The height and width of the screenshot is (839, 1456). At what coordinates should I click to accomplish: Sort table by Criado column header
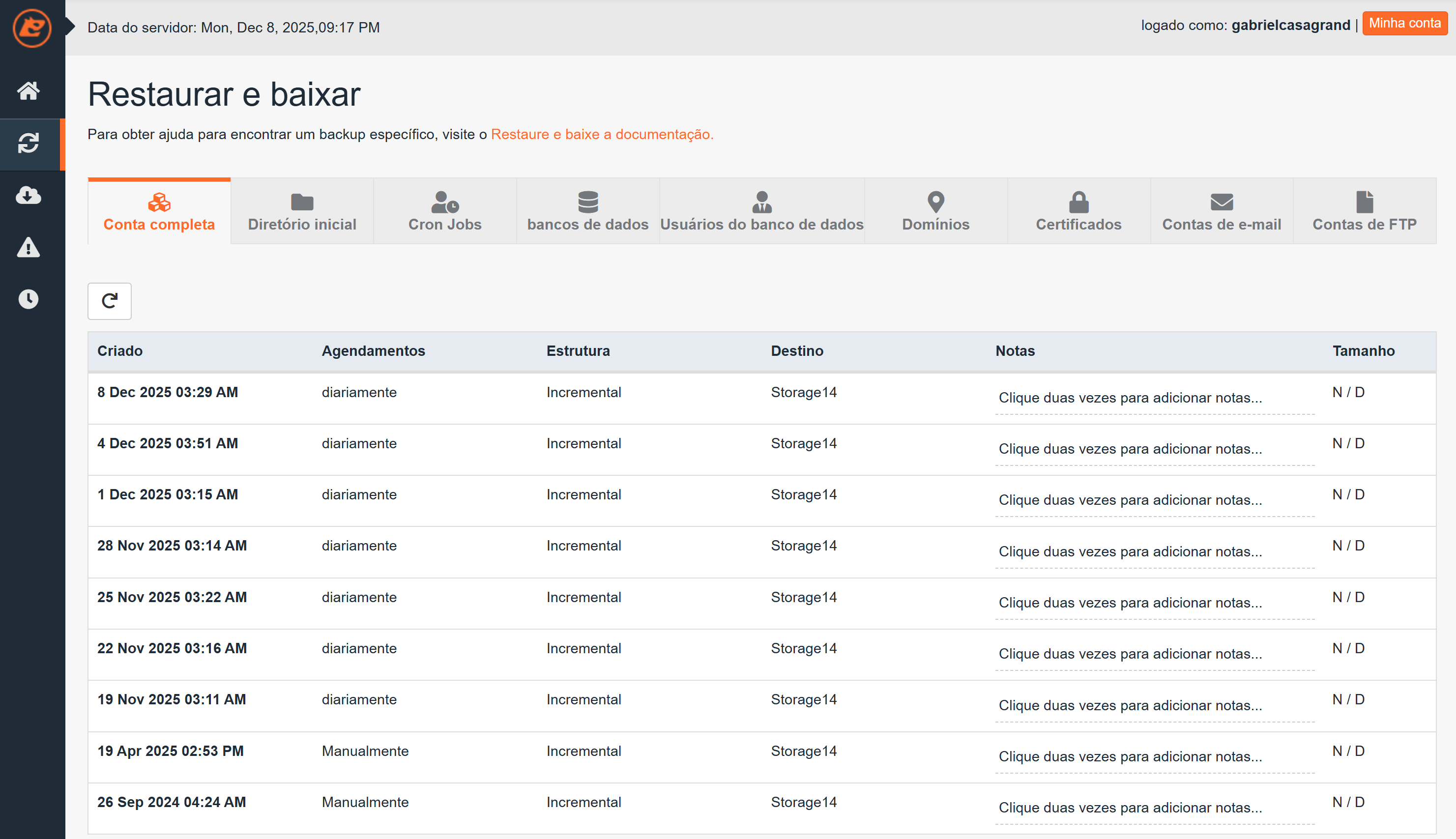(120, 351)
